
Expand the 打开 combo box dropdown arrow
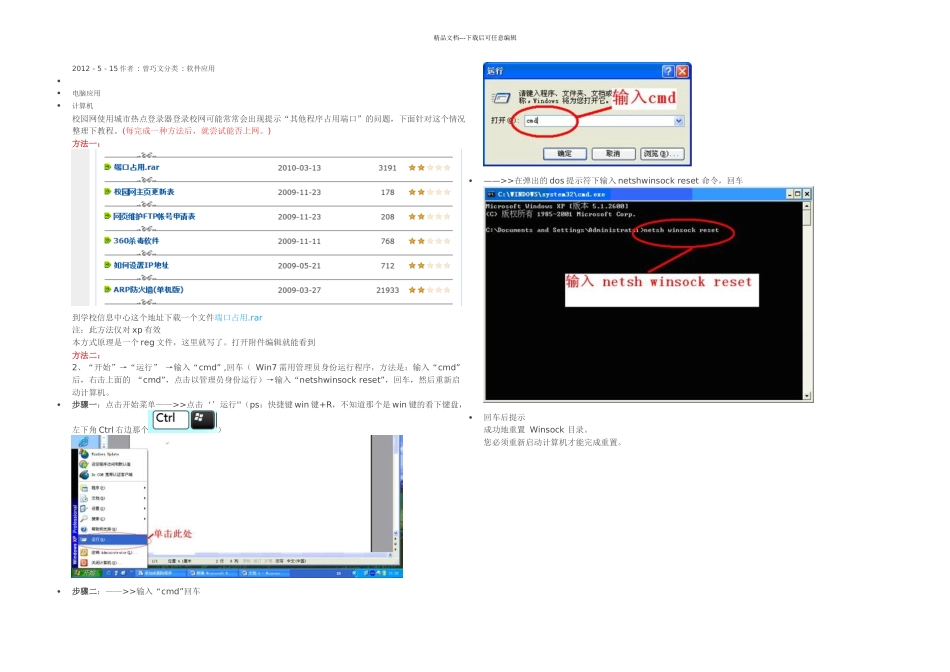[x=679, y=121]
